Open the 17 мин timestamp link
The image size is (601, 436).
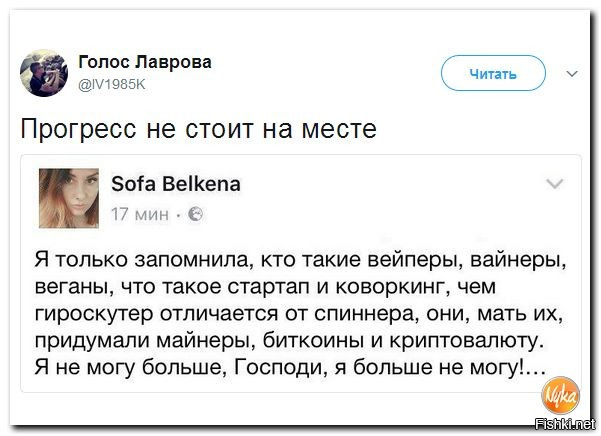point(140,215)
